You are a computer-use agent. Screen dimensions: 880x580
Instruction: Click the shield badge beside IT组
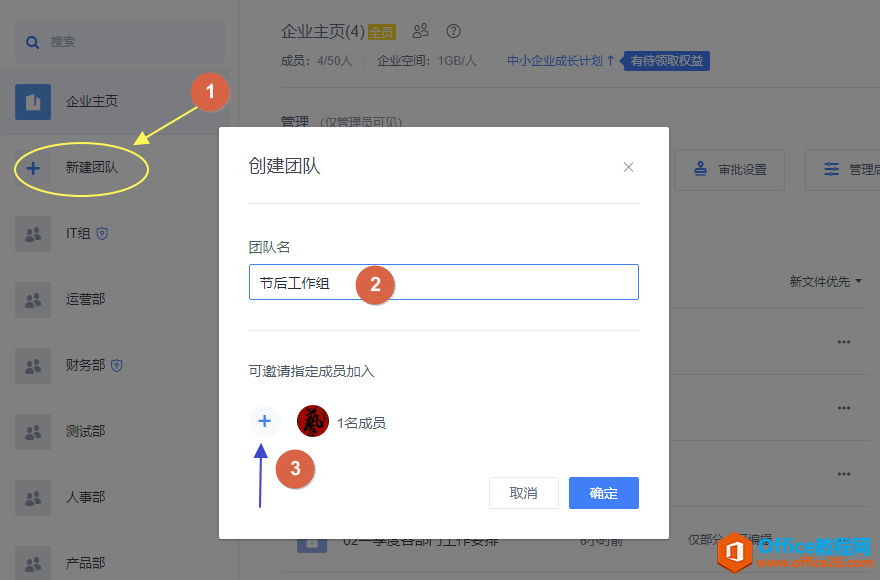(102, 234)
